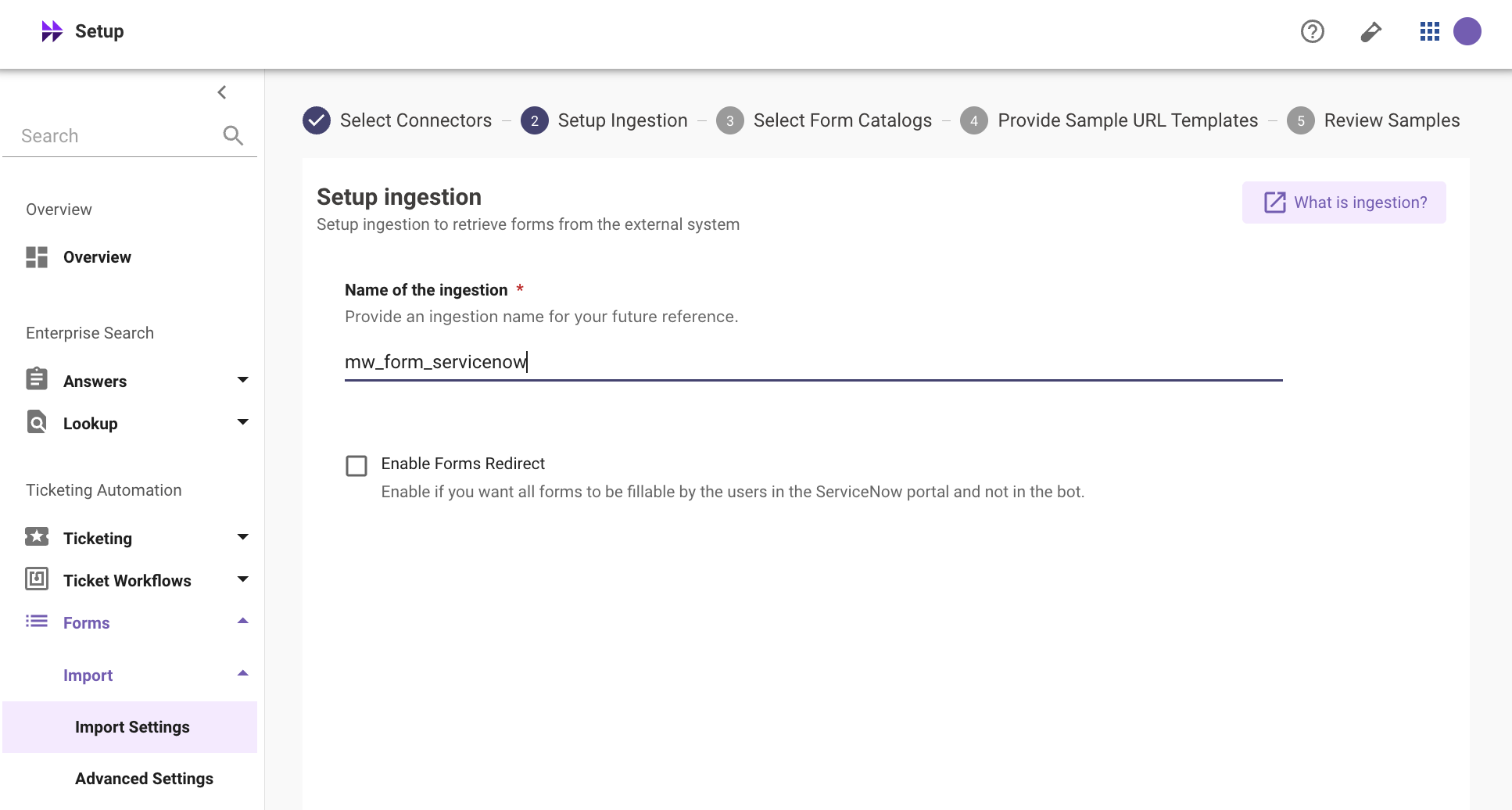Click the pencil edit icon
Screen dimensions: 1512x810
click(x=1370, y=31)
